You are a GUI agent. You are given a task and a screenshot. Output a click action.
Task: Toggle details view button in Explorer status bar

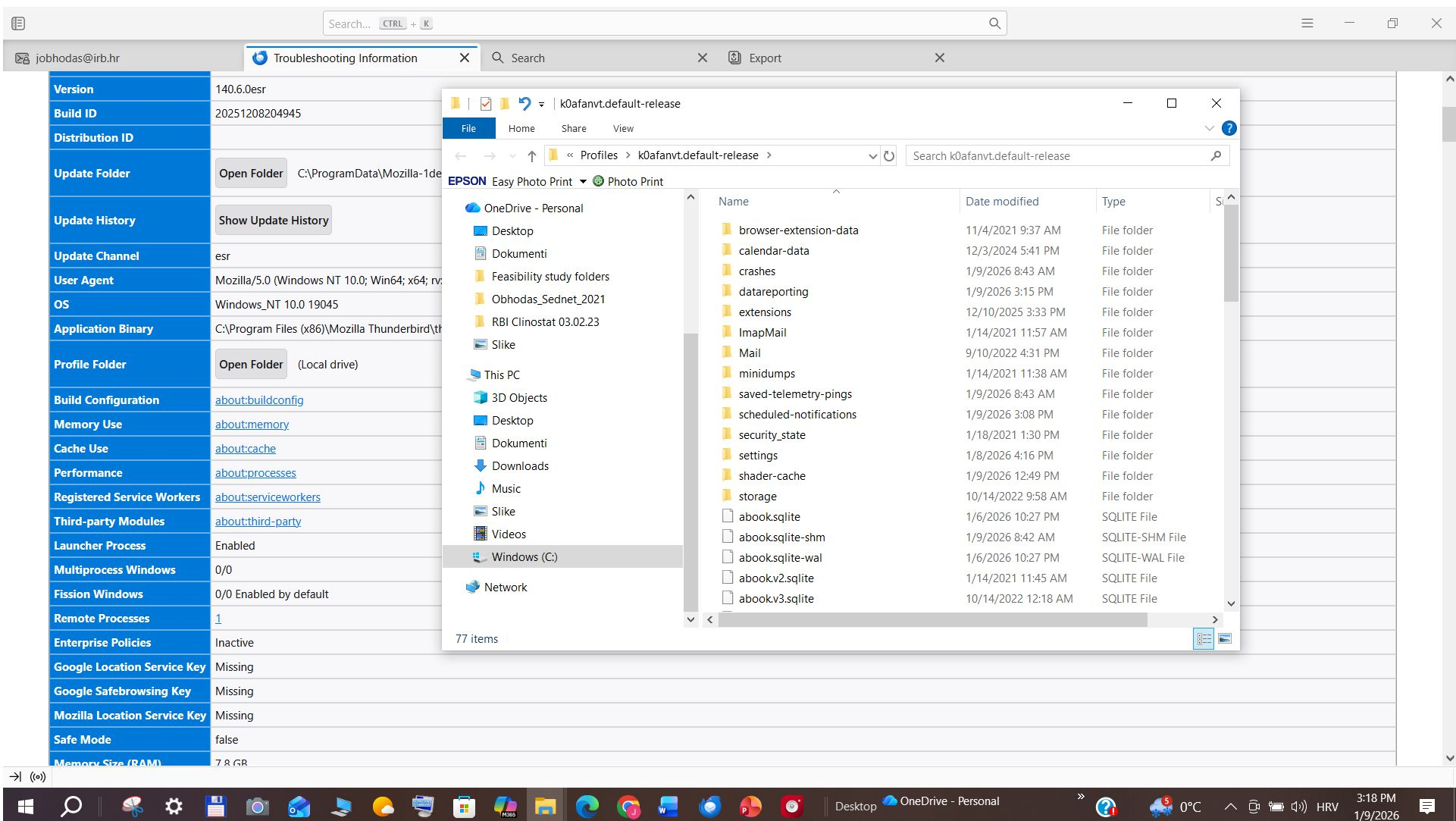[x=1204, y=639]
